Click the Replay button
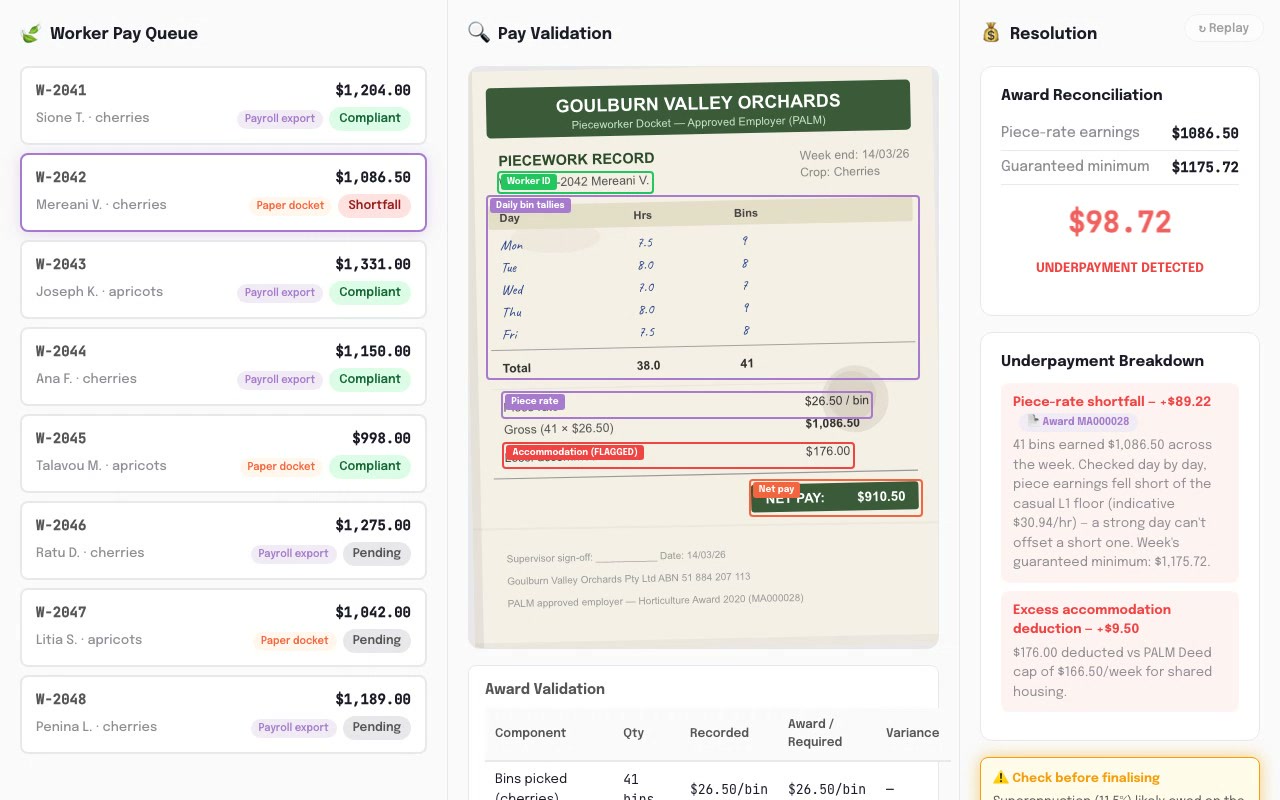1280x800 pixels. click(x=1223, y=28)
